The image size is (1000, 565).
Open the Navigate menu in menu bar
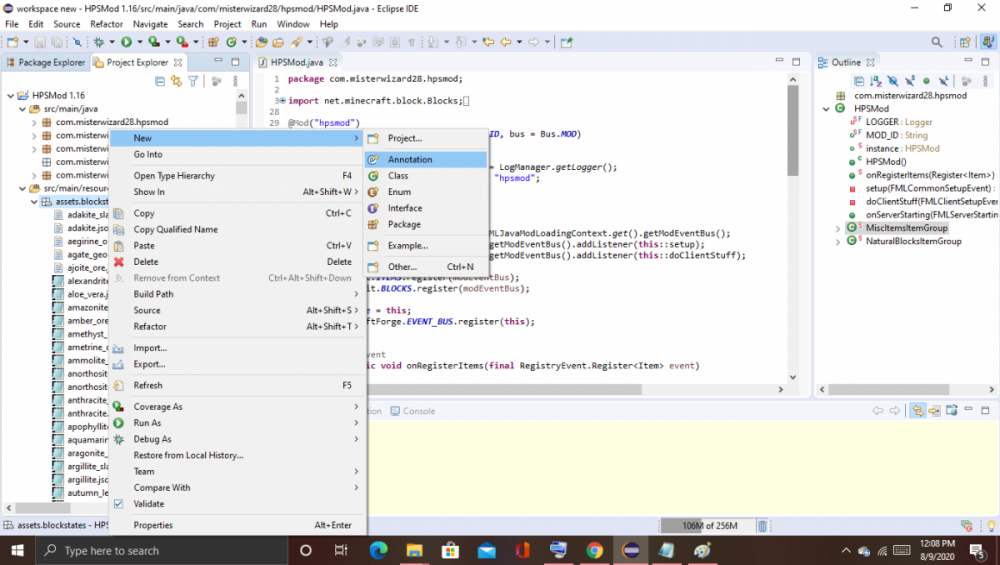click(x=150, y=24)
